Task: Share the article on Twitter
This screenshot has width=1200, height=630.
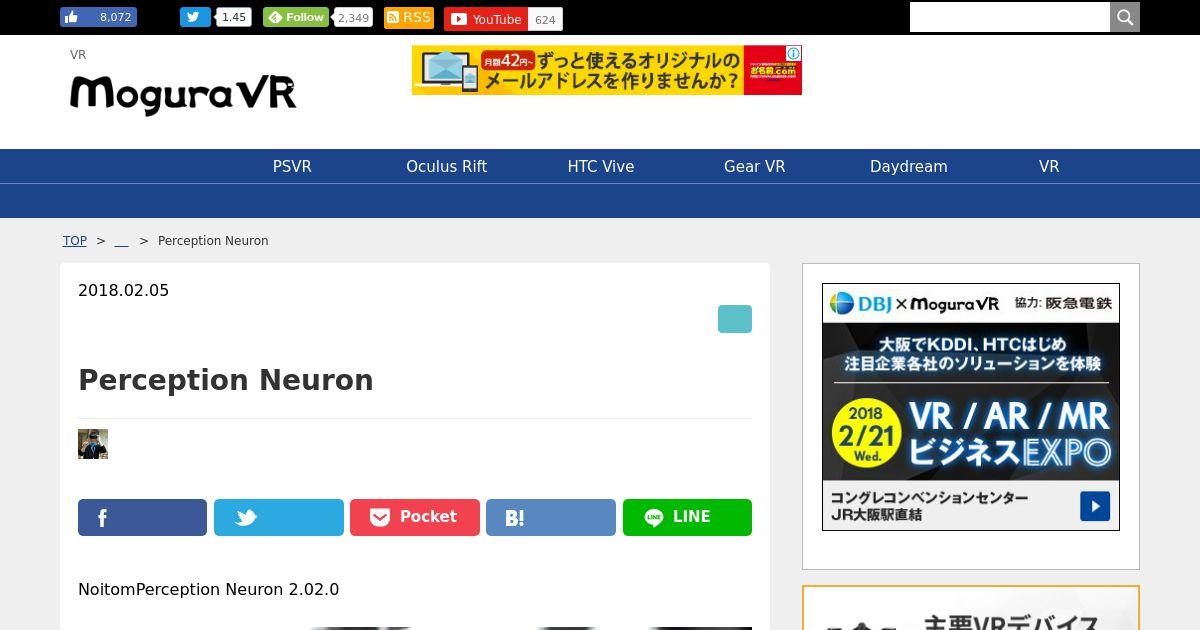Action: (x=279, y=517)
